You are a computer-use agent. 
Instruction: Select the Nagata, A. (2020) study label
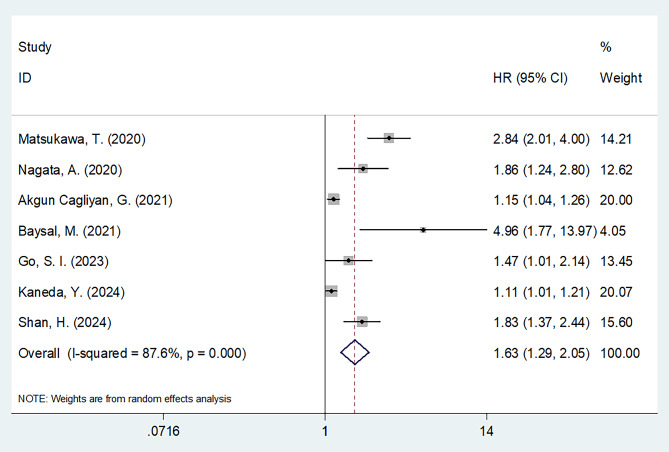click(70, 170)
